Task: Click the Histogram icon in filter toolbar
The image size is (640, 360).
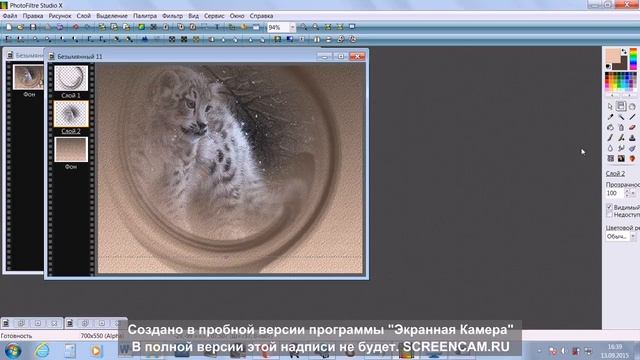Action: point(145,39)
